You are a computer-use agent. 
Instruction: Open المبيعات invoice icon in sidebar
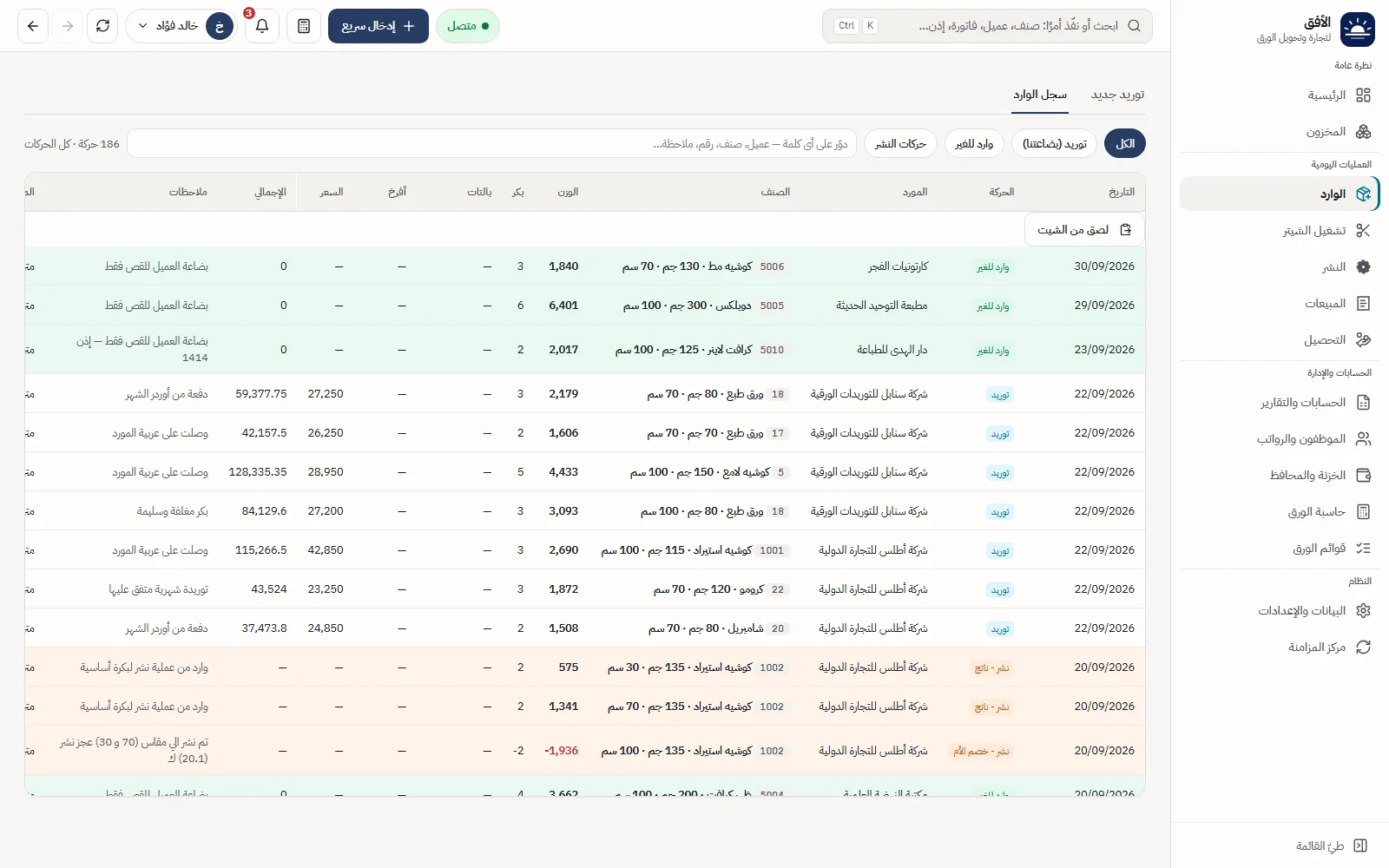click(x=1363, y=304)
